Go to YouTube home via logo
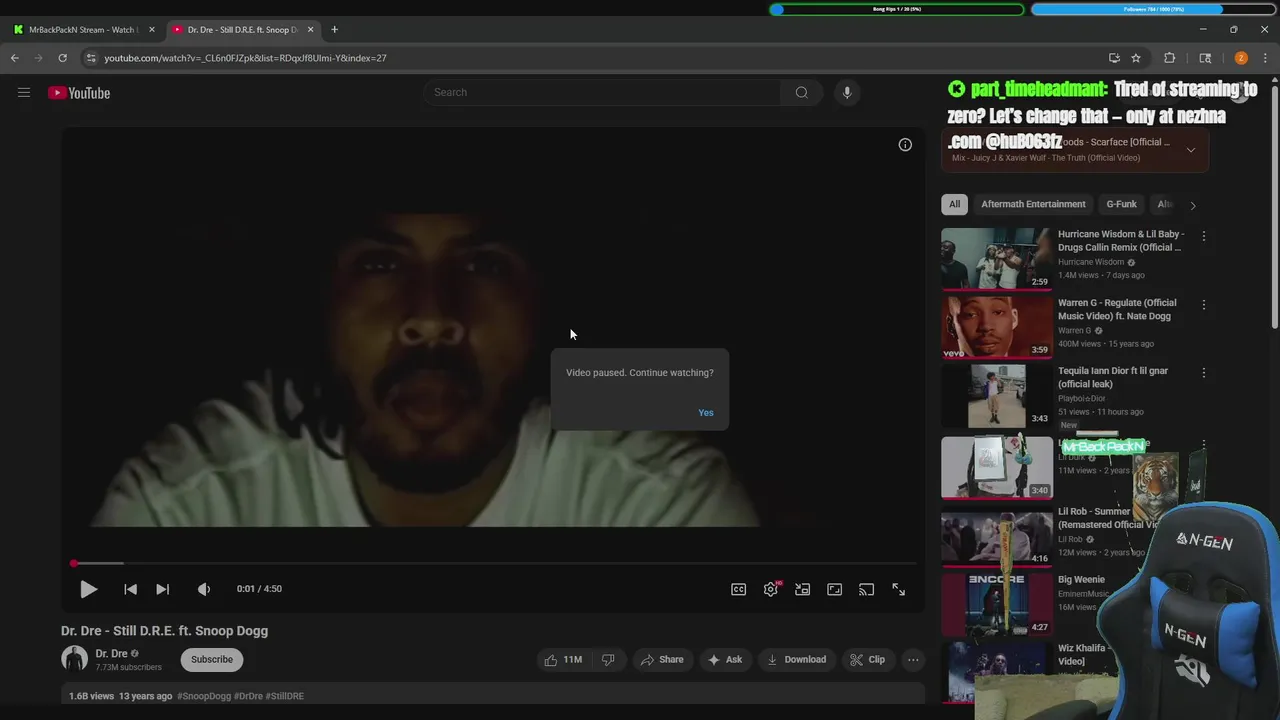 click(x=79, y=93)
